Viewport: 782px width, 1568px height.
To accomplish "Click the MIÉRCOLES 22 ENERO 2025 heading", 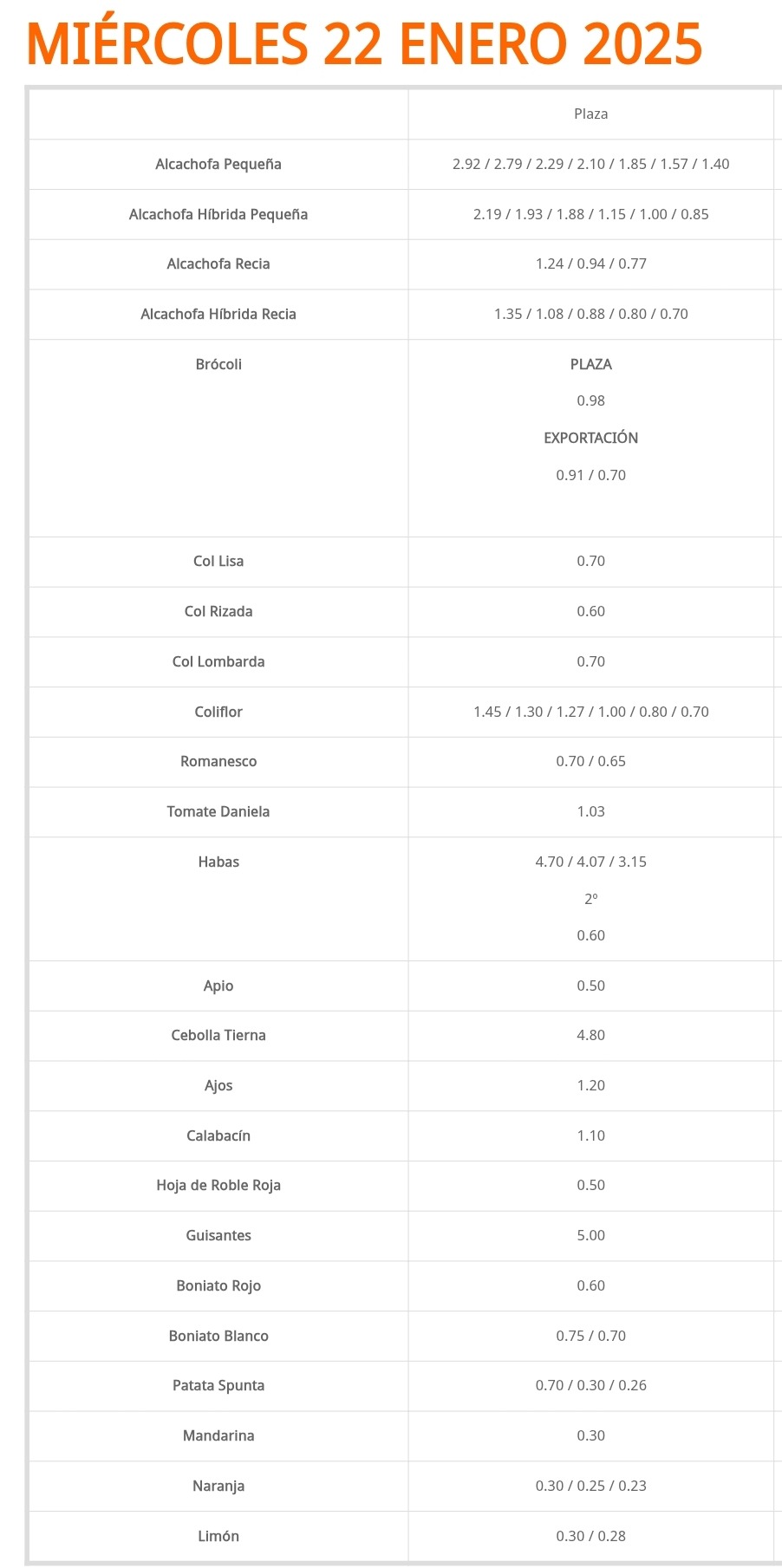I will click(364, 43).
